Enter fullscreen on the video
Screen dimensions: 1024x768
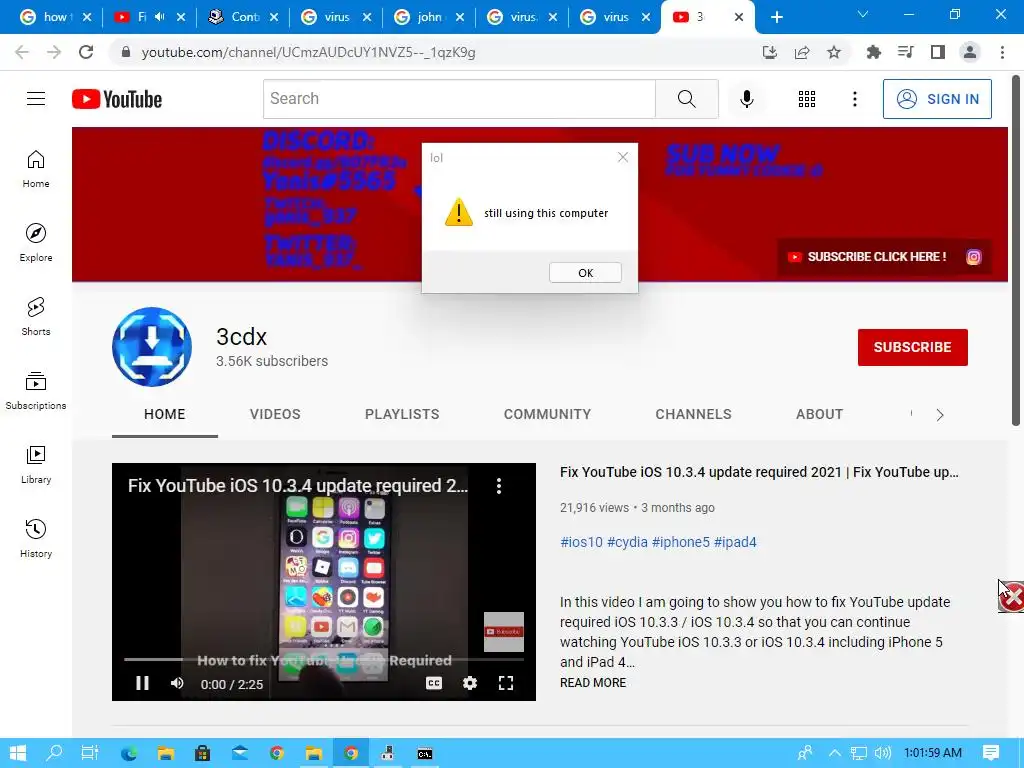click(505, 683)
